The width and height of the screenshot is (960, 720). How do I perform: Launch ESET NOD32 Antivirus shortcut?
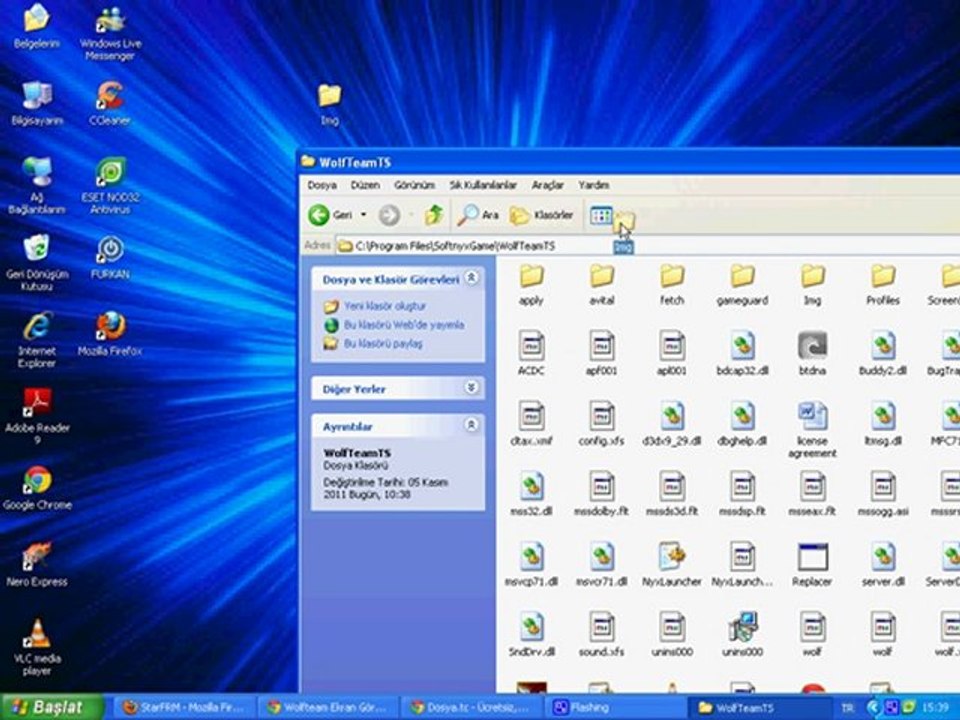110,185
